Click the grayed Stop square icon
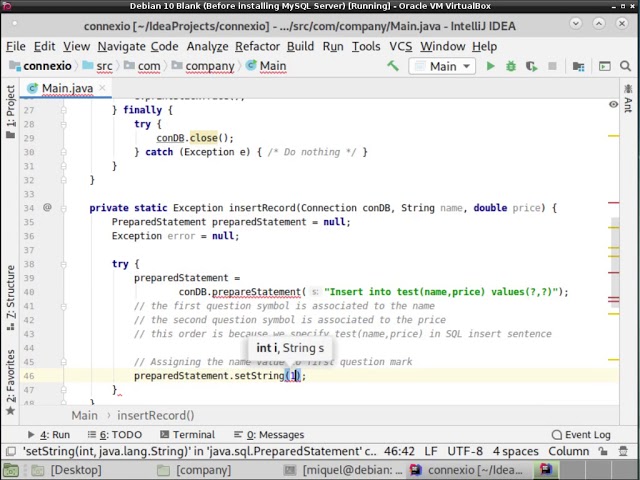The height and width of the screenshot is (480, 640). (552, 66)
